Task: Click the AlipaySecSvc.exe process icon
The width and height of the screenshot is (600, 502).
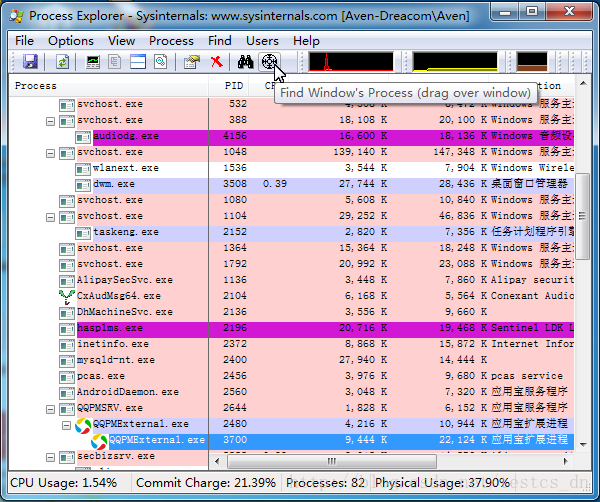Action: pyautogui.click(x=67, y=282)
